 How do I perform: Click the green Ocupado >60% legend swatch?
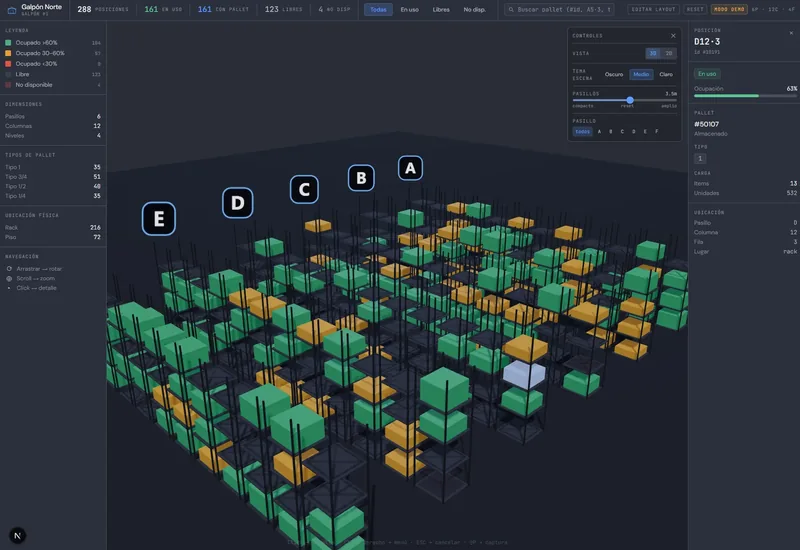click(8, 43)
